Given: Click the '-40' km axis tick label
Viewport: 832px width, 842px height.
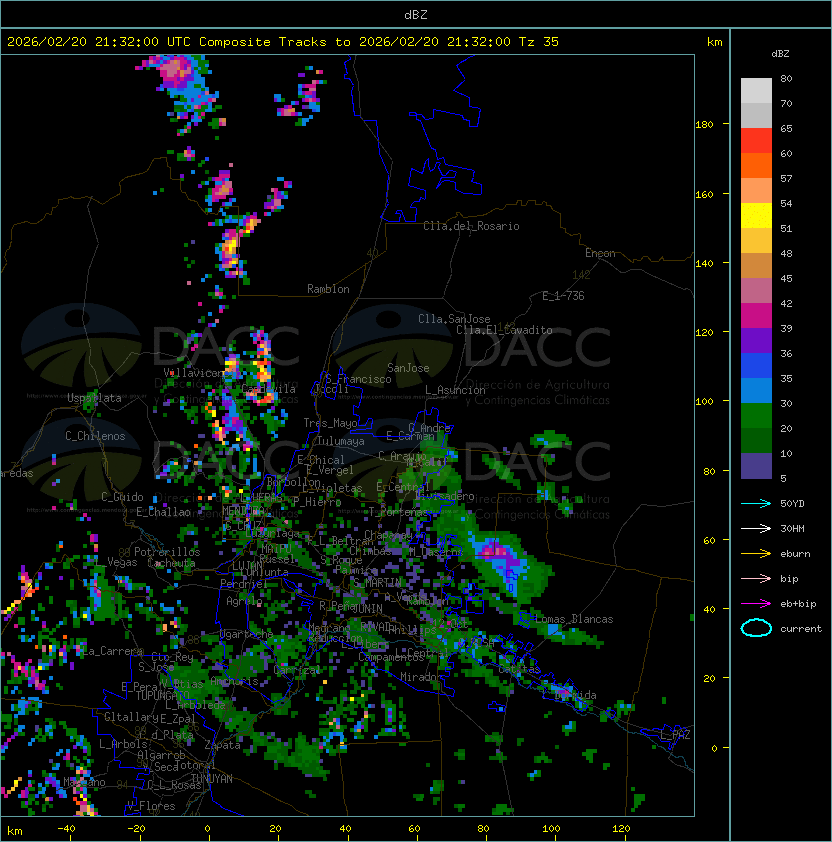Looking at the screenshot, I should tap(66, 829).
